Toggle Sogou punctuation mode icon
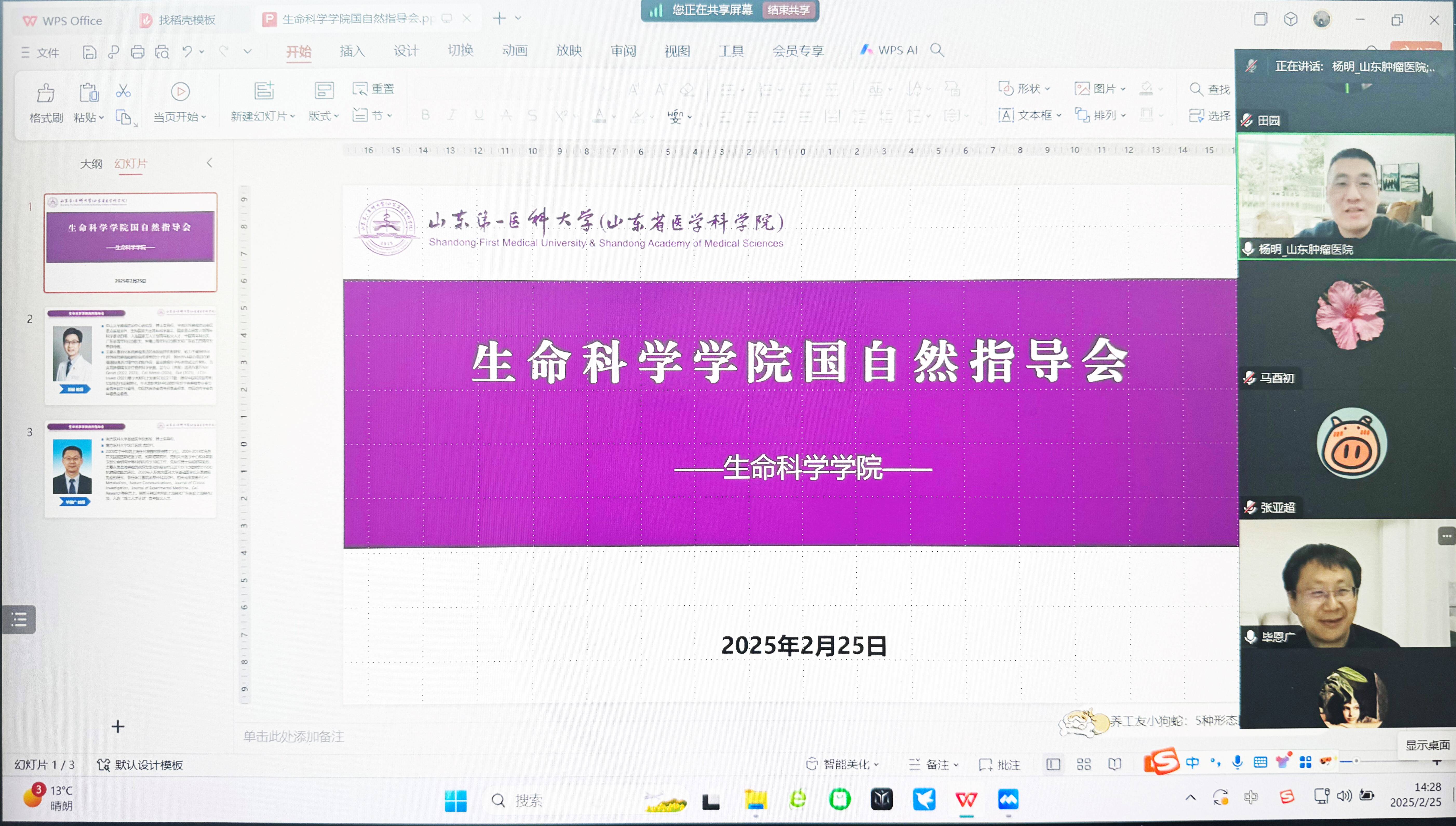The height and width of the screenshot is (826, 1456). [x=1216, y=762]
